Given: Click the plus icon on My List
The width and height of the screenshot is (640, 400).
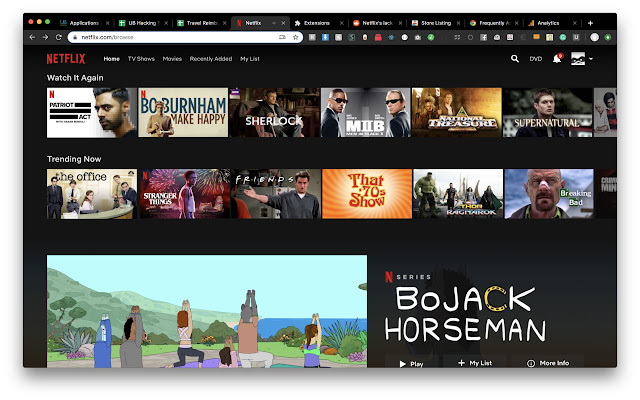Looking at the screenshot, I should click(461, 363).
